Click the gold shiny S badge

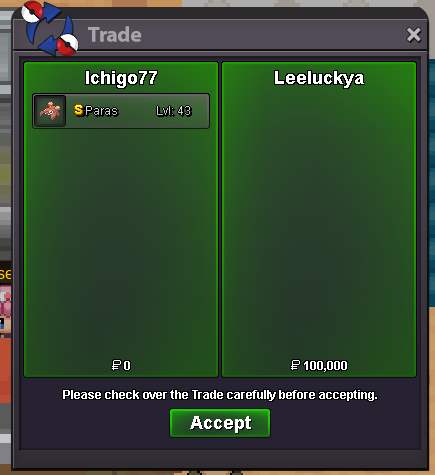[79, 110]
